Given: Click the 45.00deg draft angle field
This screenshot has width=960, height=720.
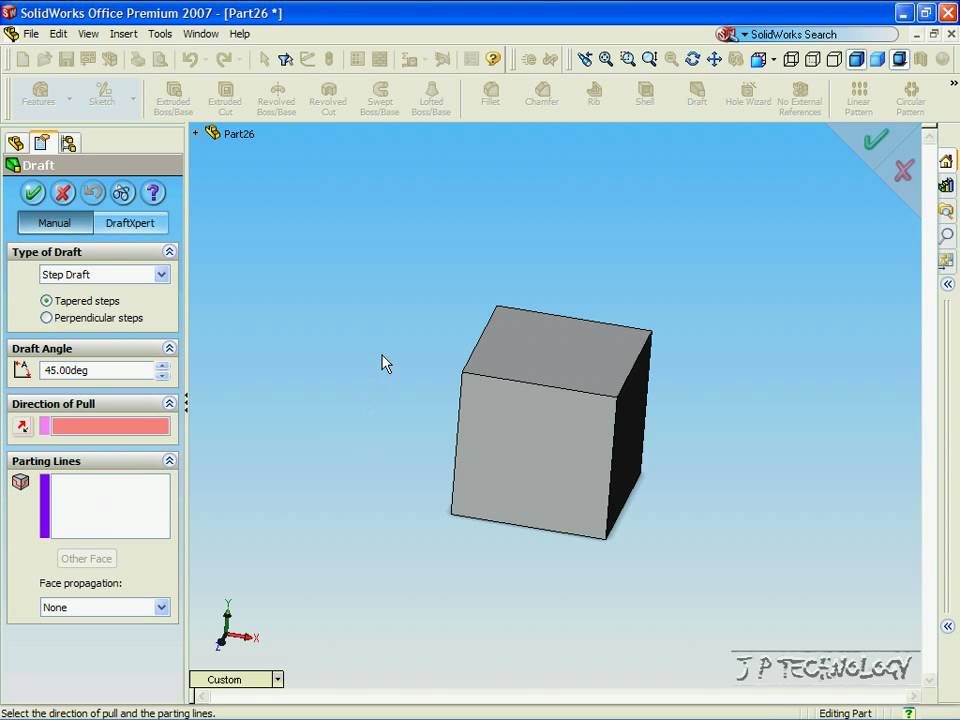Looking at the screenshot, I should [97, 370].
